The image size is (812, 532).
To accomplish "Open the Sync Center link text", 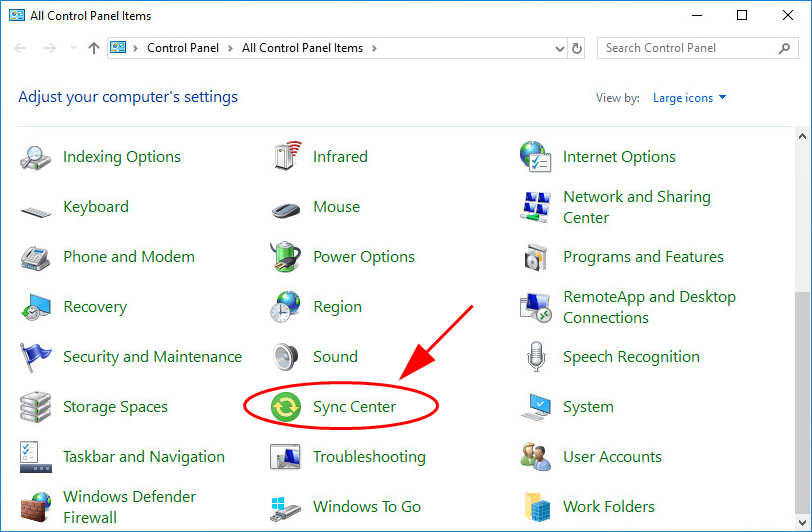I will coord(354,407).
